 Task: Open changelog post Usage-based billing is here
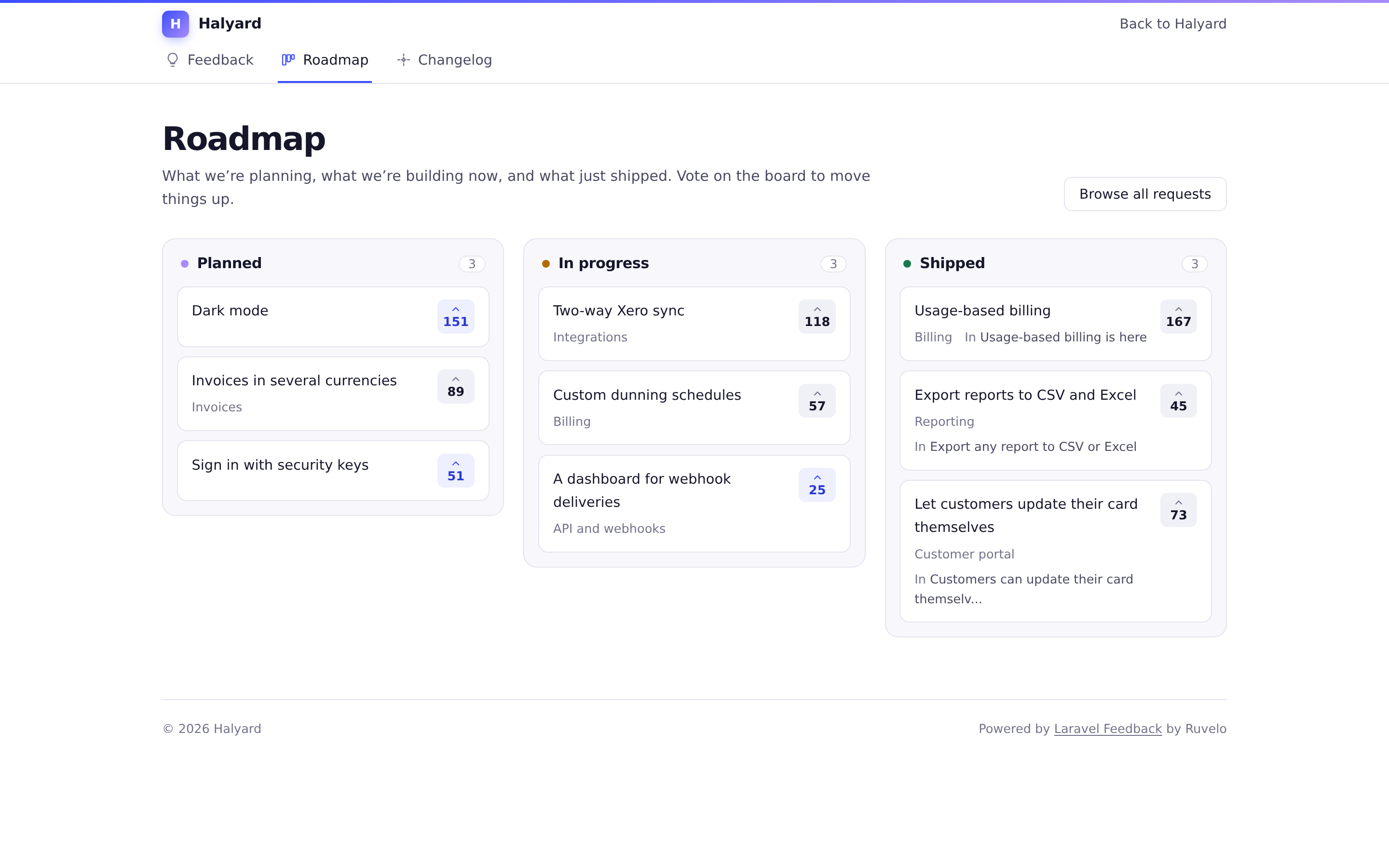[1063, 337]
